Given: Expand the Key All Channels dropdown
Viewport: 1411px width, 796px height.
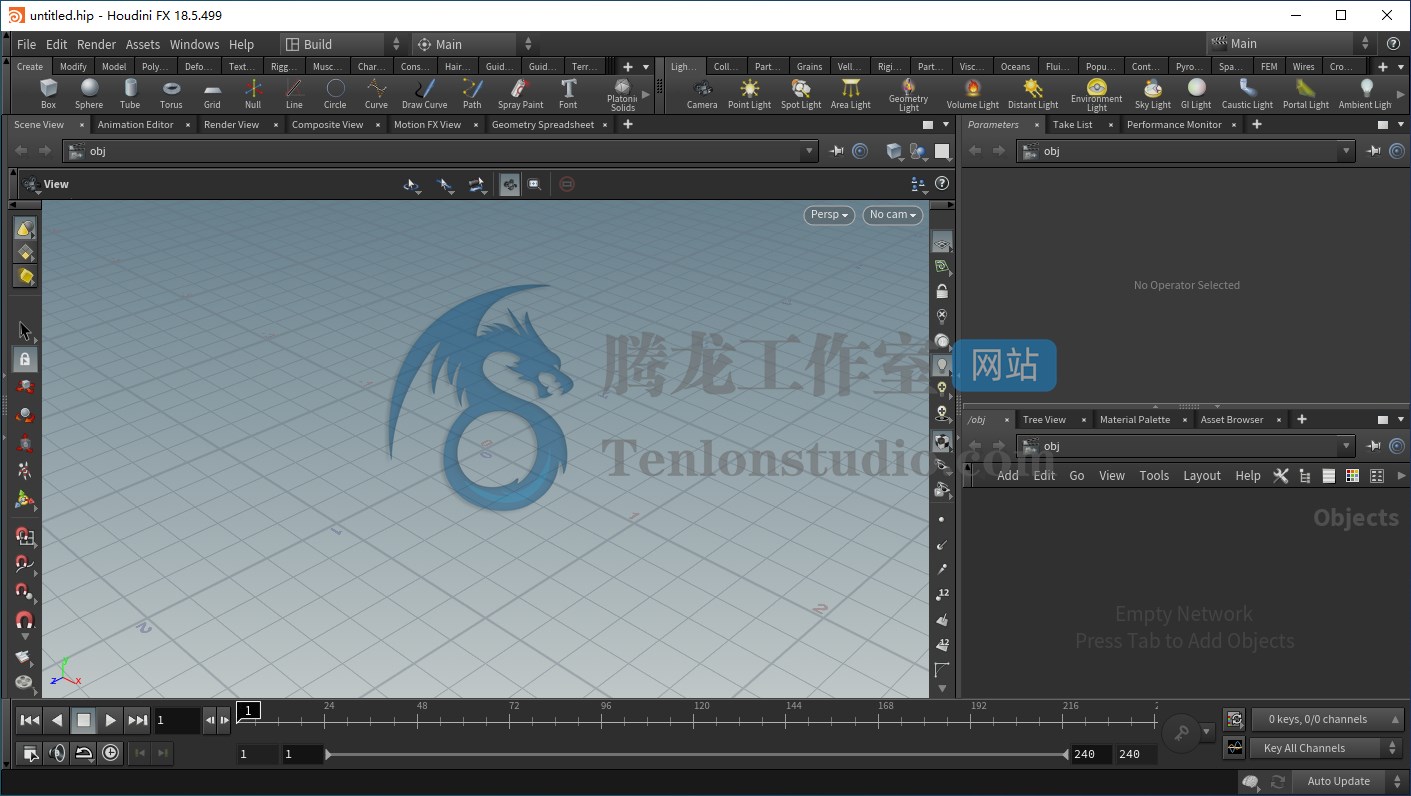Looking at the screenshot, I should coord(1325,748).
